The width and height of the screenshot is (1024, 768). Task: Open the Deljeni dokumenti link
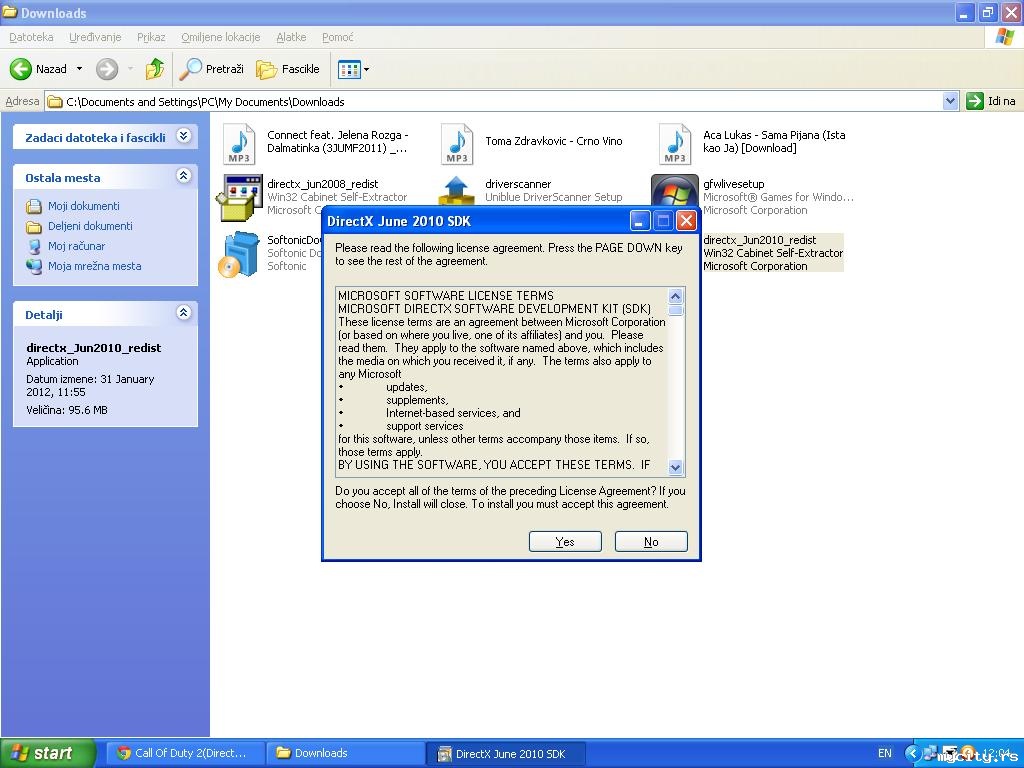tap(90, 226)
